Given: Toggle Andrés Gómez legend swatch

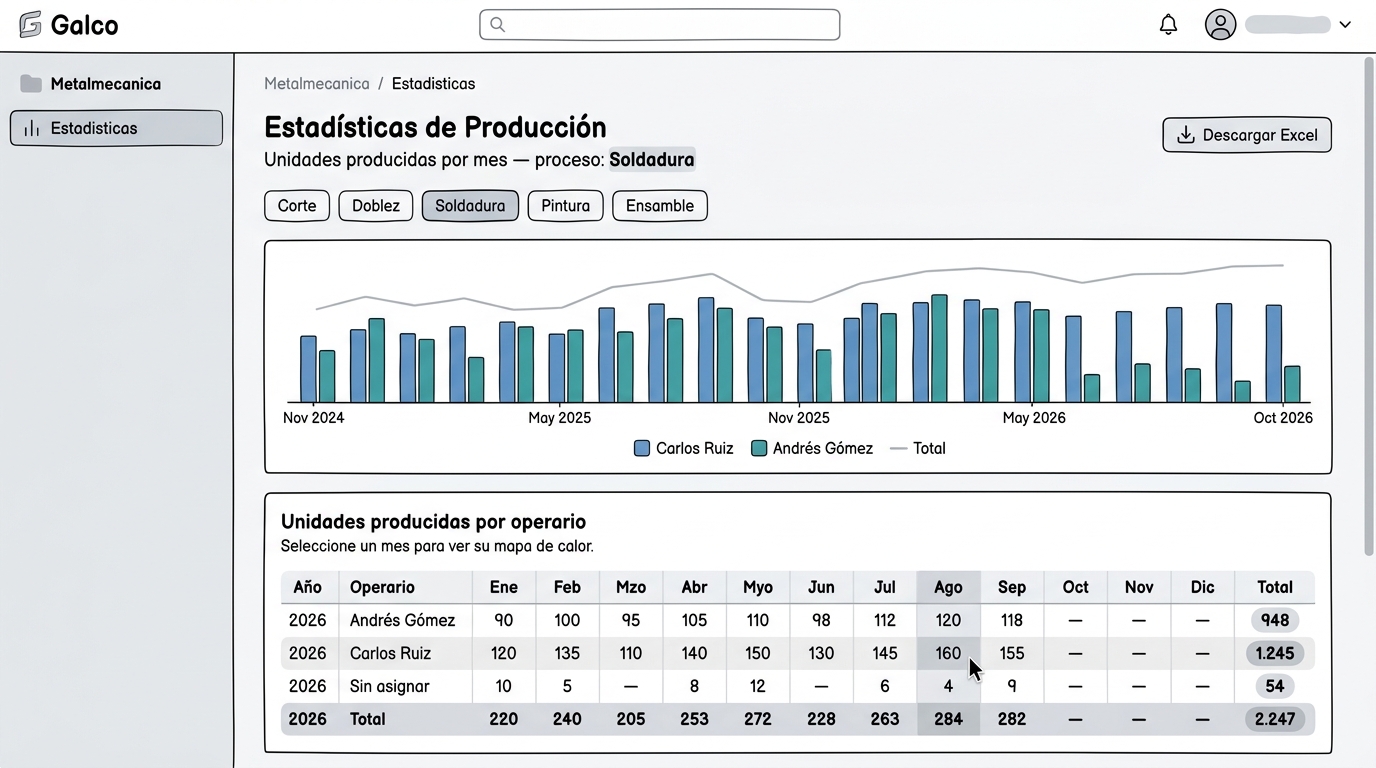Looking at the screenshot, I should coord(759,448).
